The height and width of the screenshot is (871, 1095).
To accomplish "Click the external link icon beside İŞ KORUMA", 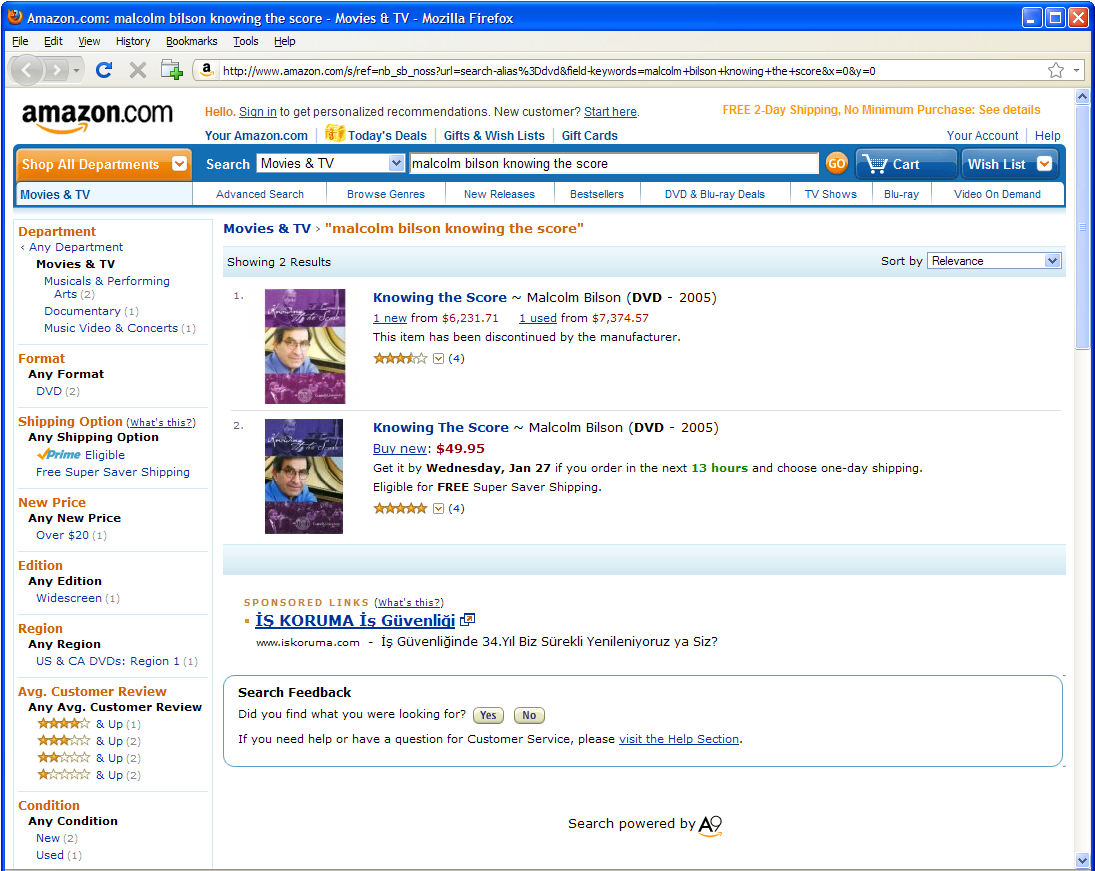I will coord(467,620).
